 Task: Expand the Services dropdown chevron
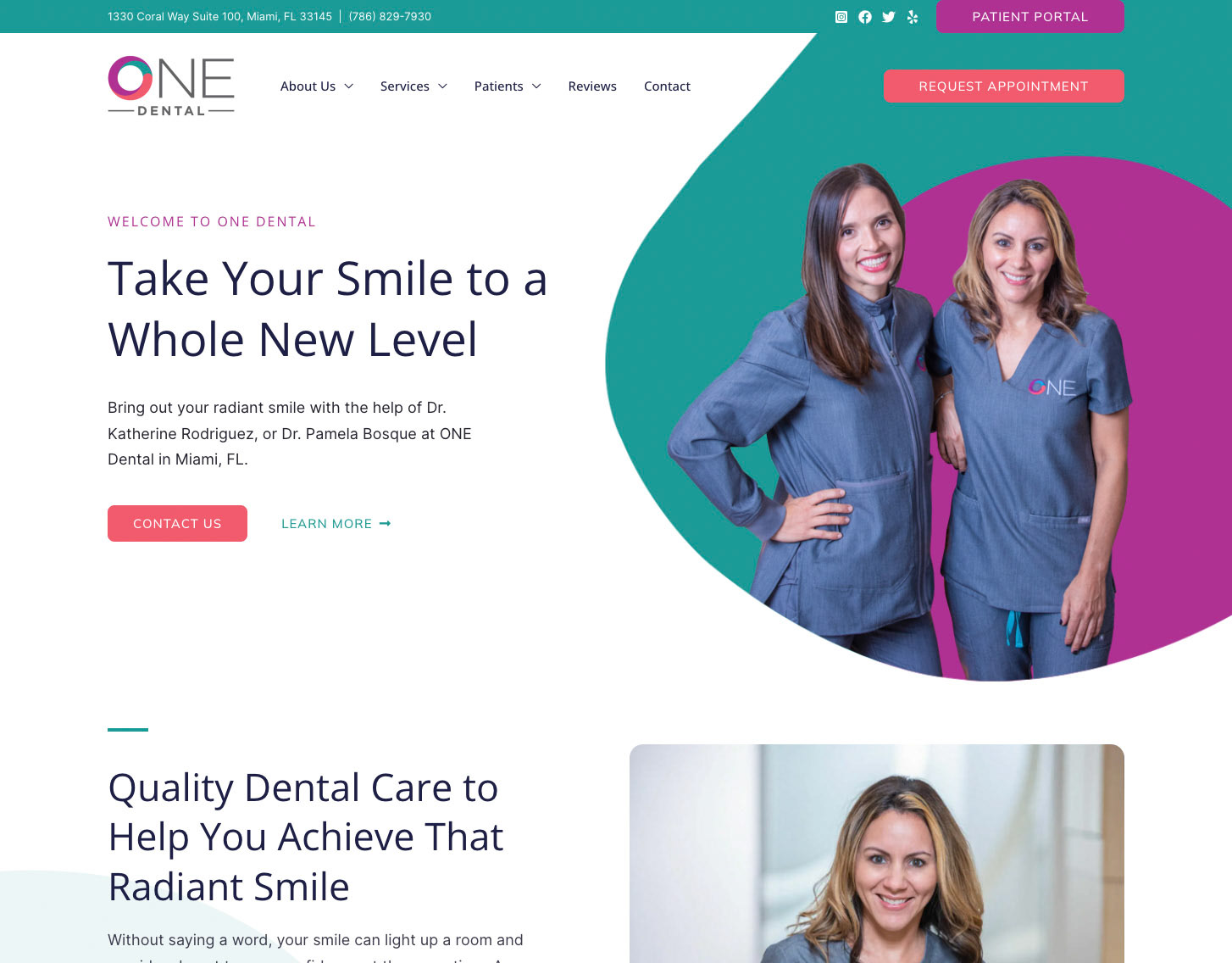pos(442,86)
